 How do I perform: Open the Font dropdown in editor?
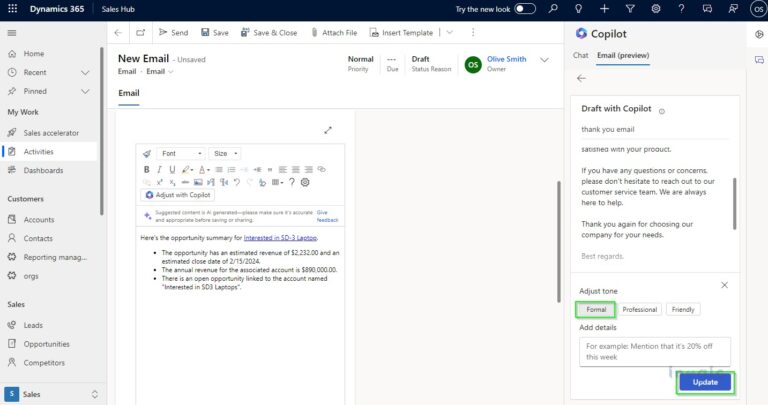tap(181, 154)
